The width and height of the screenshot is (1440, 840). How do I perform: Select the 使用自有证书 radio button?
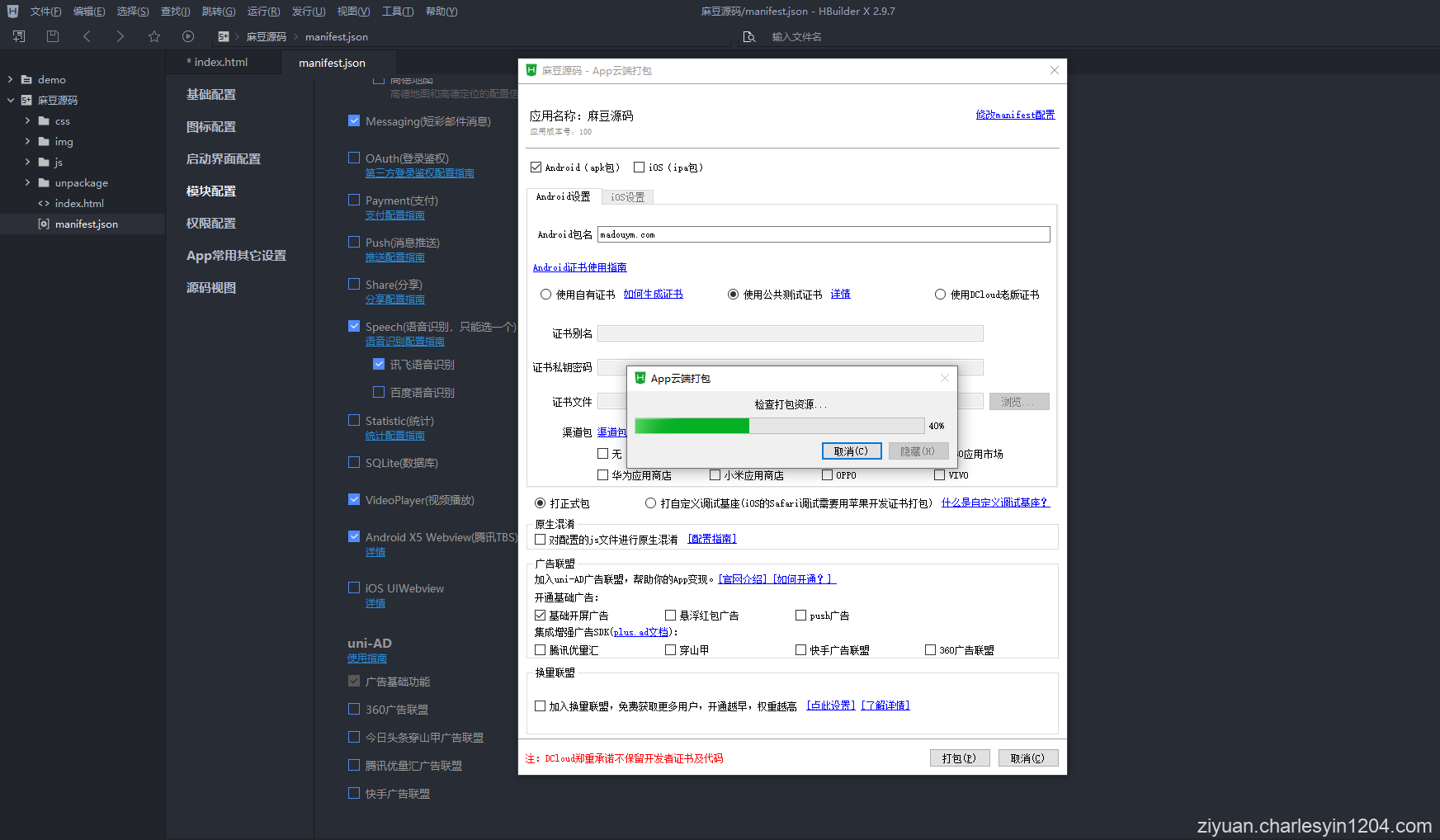click(x=545, y=294)
